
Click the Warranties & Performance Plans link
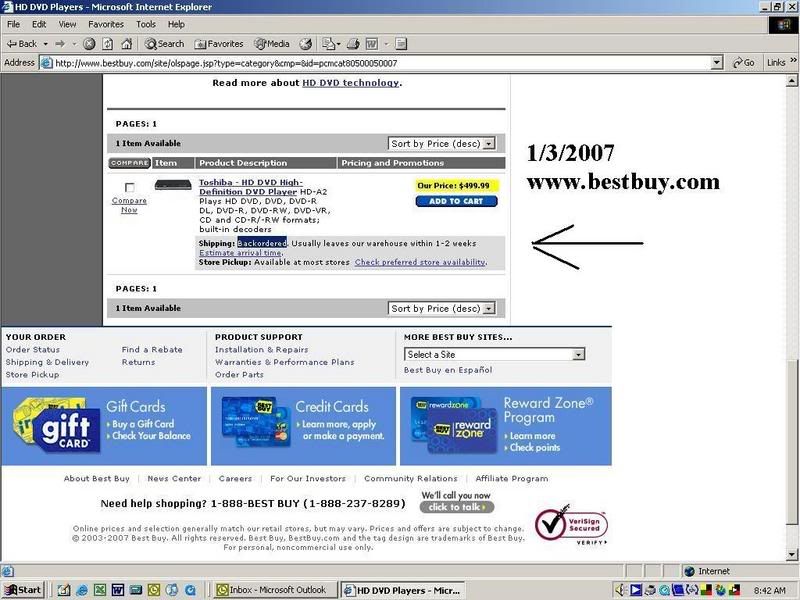pyautogui.click(x=284, y=362)
